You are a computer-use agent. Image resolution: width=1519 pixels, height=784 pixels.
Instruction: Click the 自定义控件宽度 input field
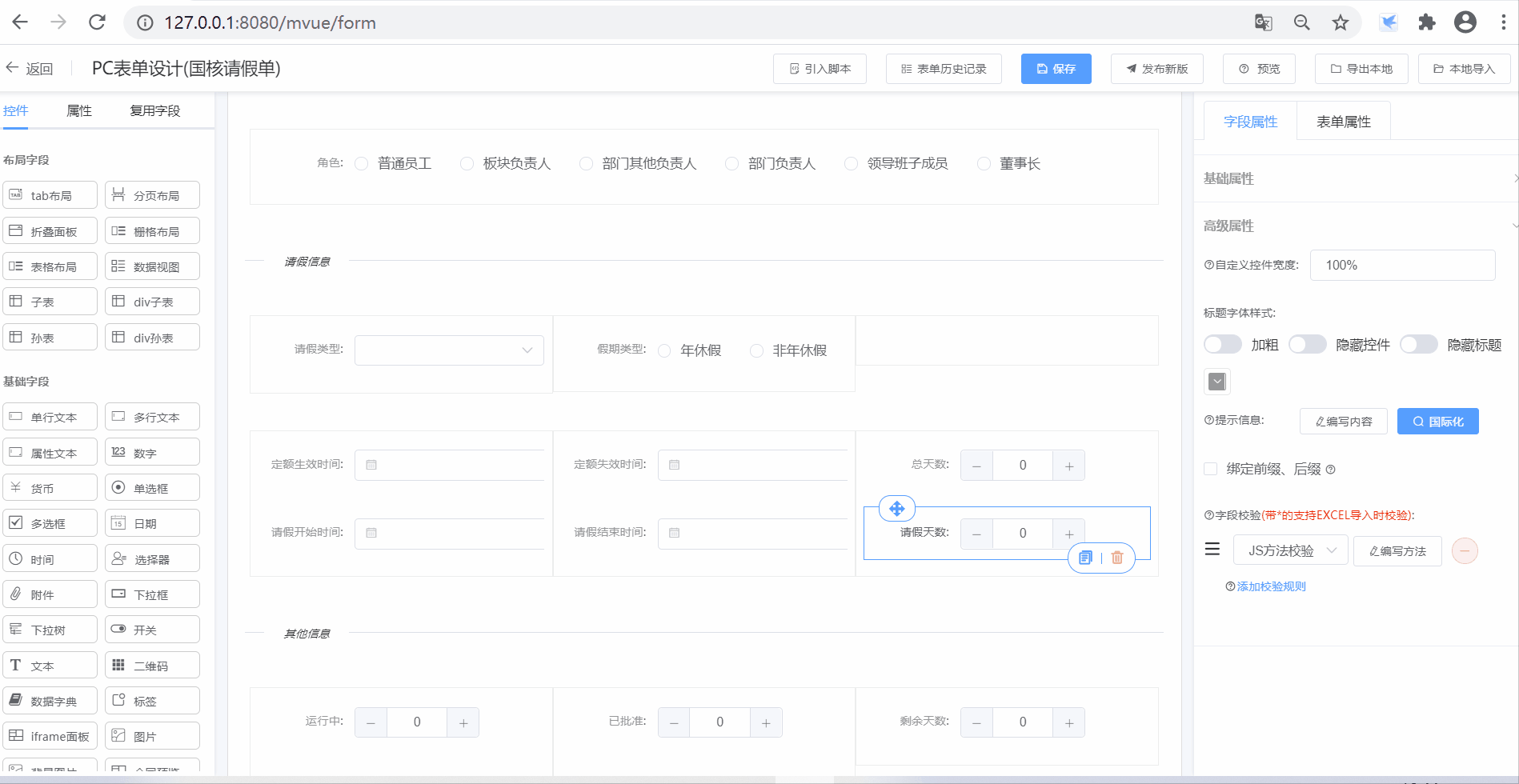[1402, 265]
